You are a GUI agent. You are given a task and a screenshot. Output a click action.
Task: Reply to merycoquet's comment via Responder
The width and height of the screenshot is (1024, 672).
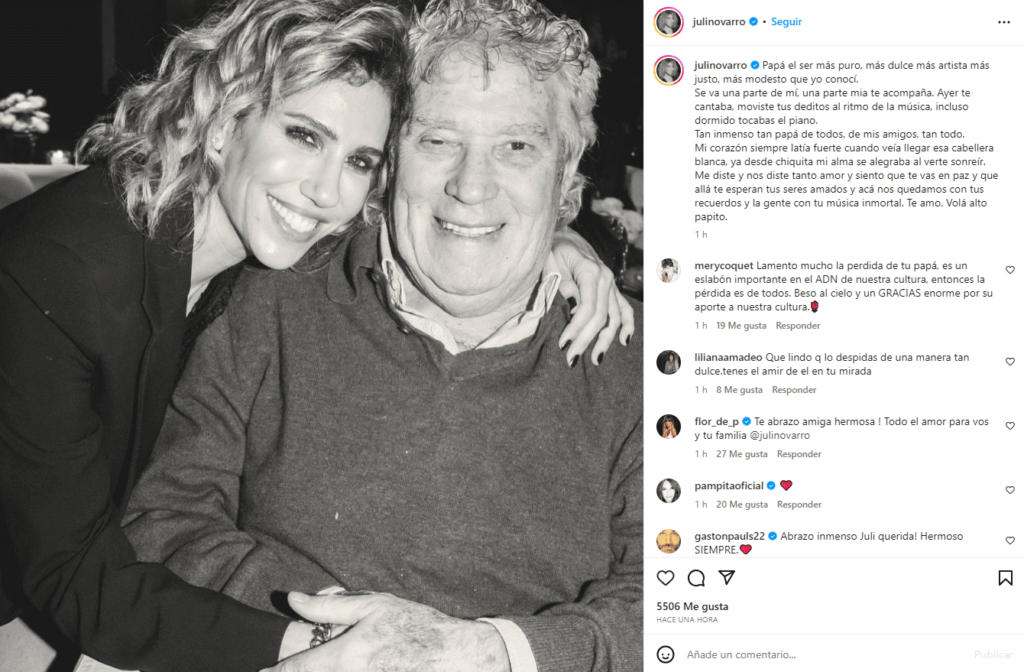tap(797, 325)
